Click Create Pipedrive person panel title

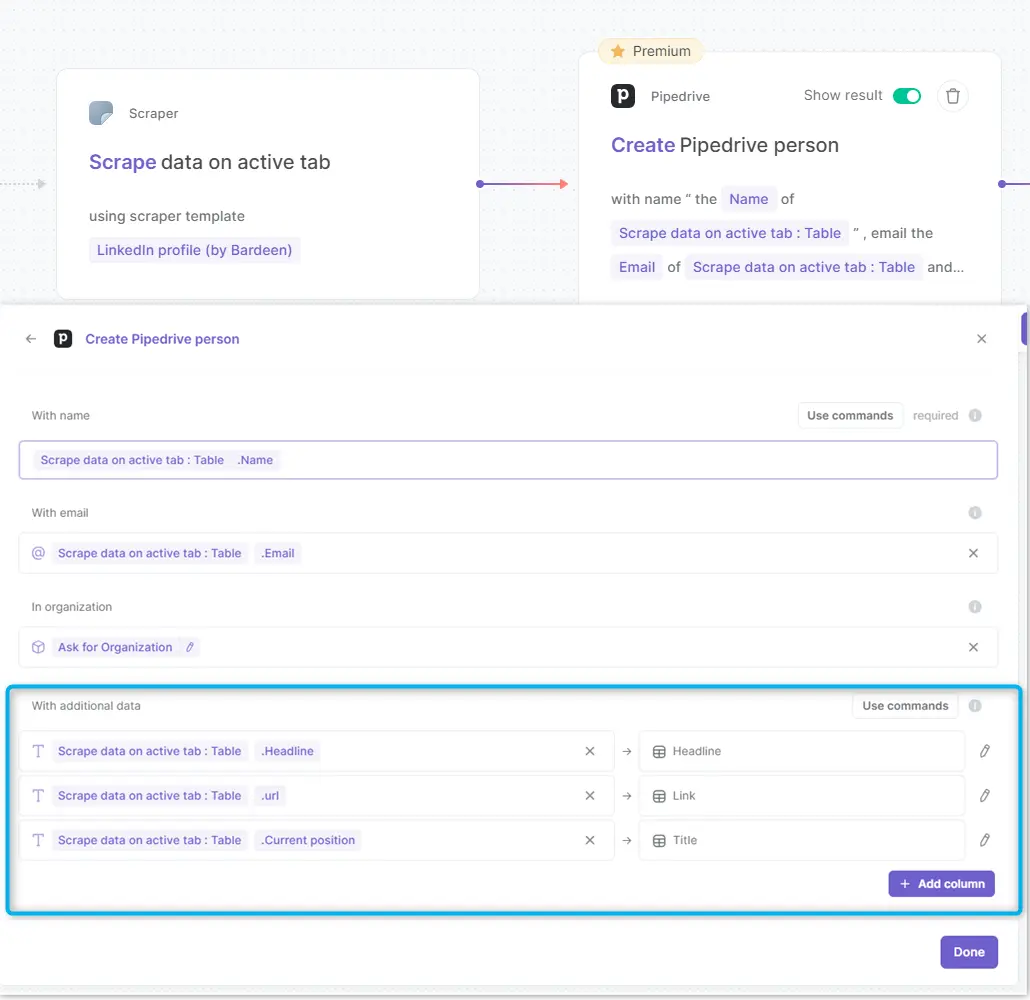[162, 339]
